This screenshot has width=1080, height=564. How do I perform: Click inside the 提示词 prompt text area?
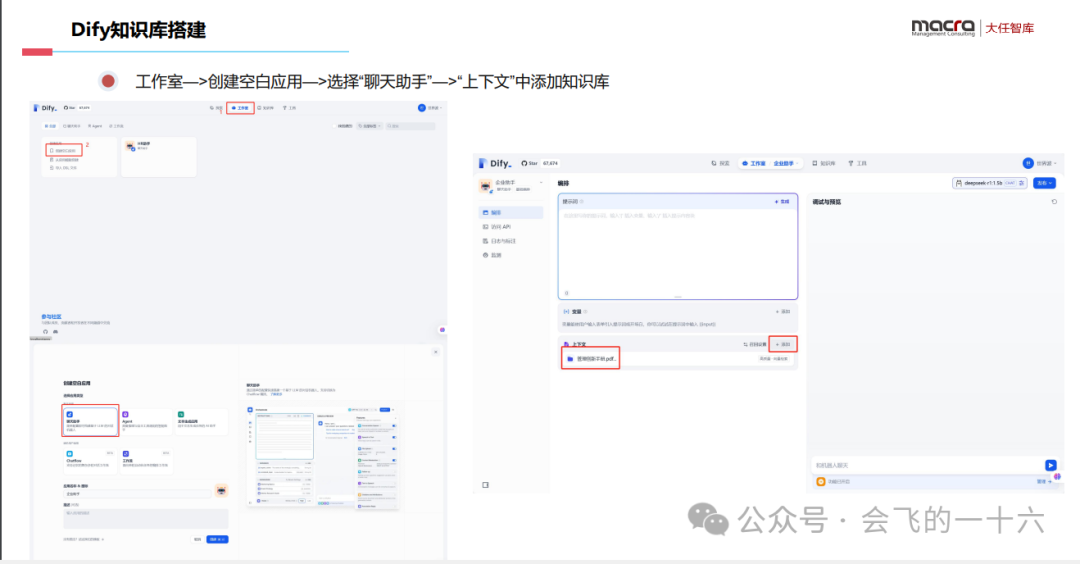(x=678, y=251)
